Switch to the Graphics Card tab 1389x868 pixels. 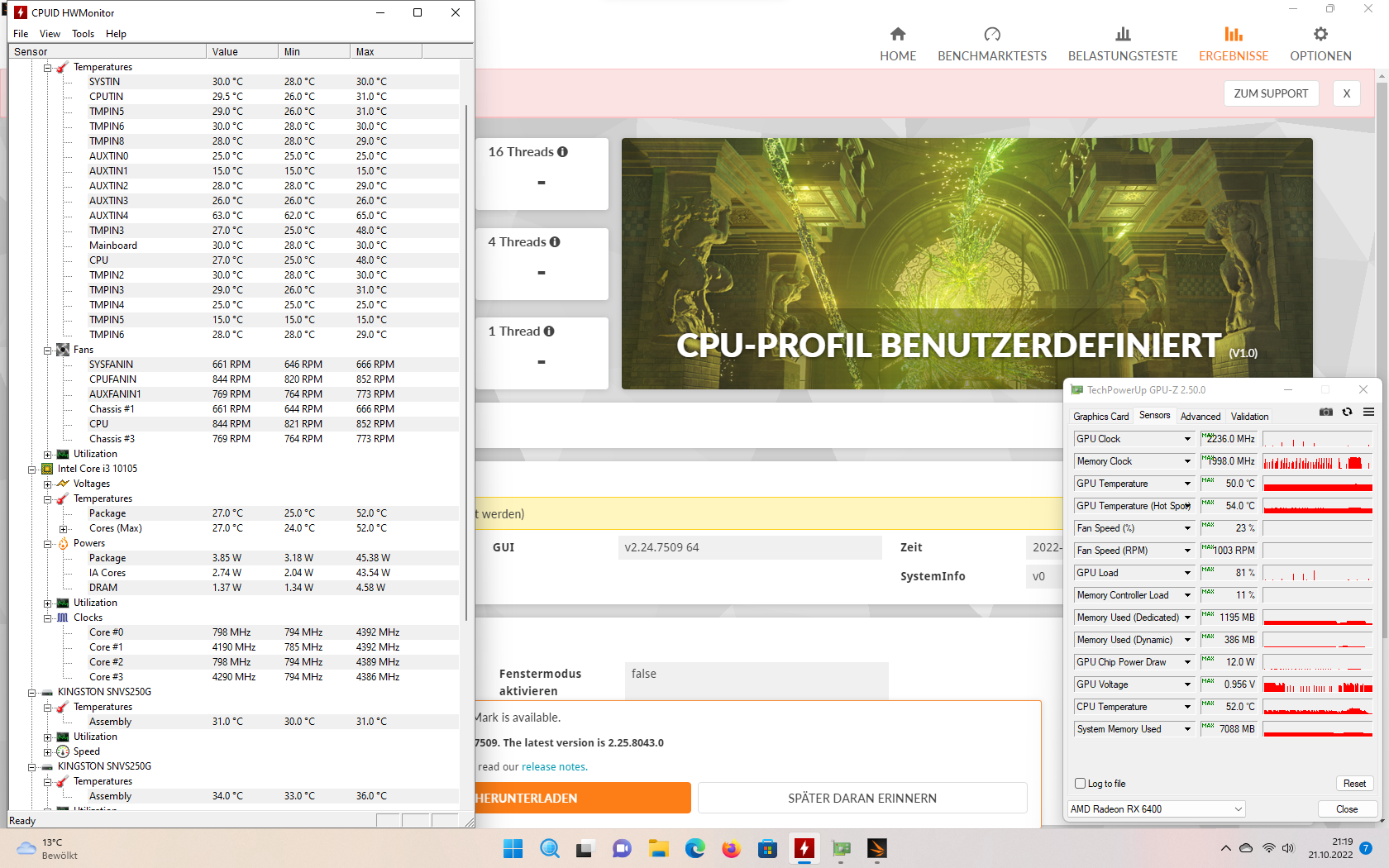pos(1100,416)
